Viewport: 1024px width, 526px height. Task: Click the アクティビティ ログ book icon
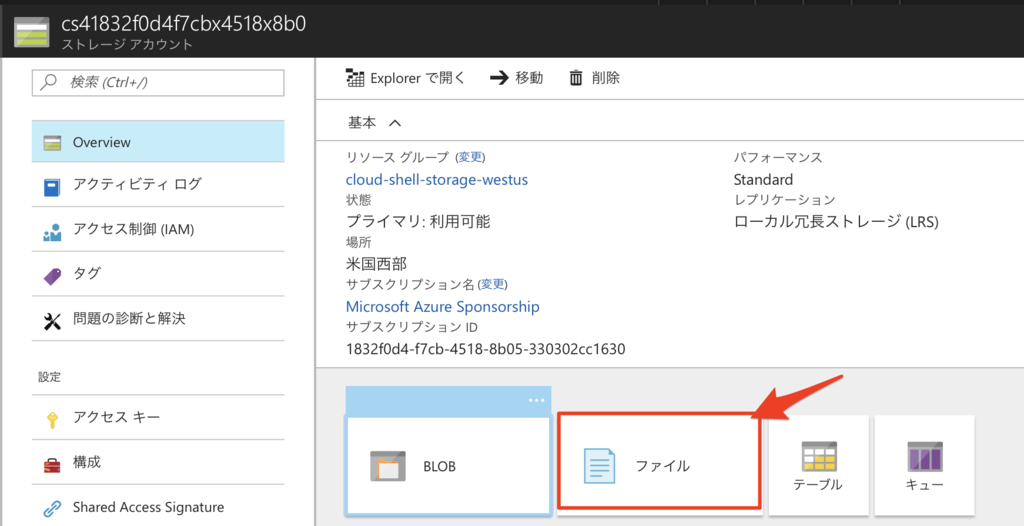[x=52, y=186]
